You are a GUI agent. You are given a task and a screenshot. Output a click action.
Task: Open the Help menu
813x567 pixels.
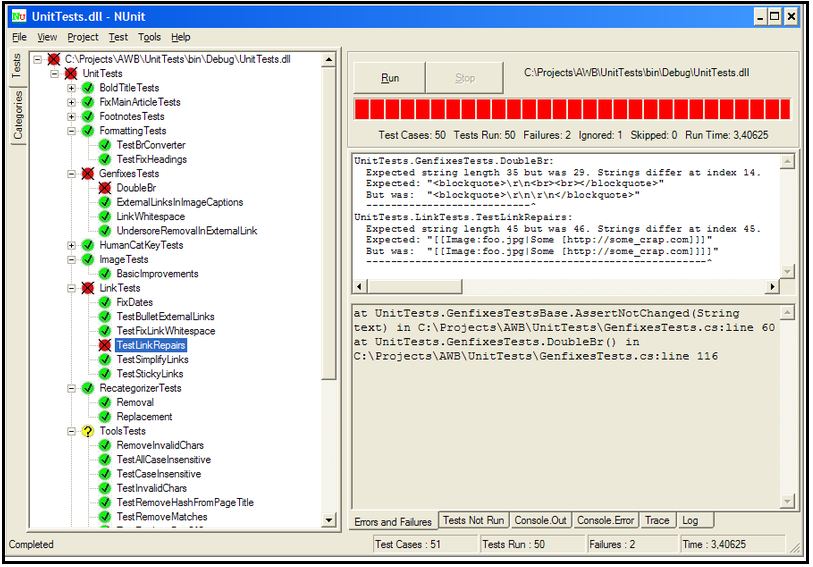coord(180,37)
